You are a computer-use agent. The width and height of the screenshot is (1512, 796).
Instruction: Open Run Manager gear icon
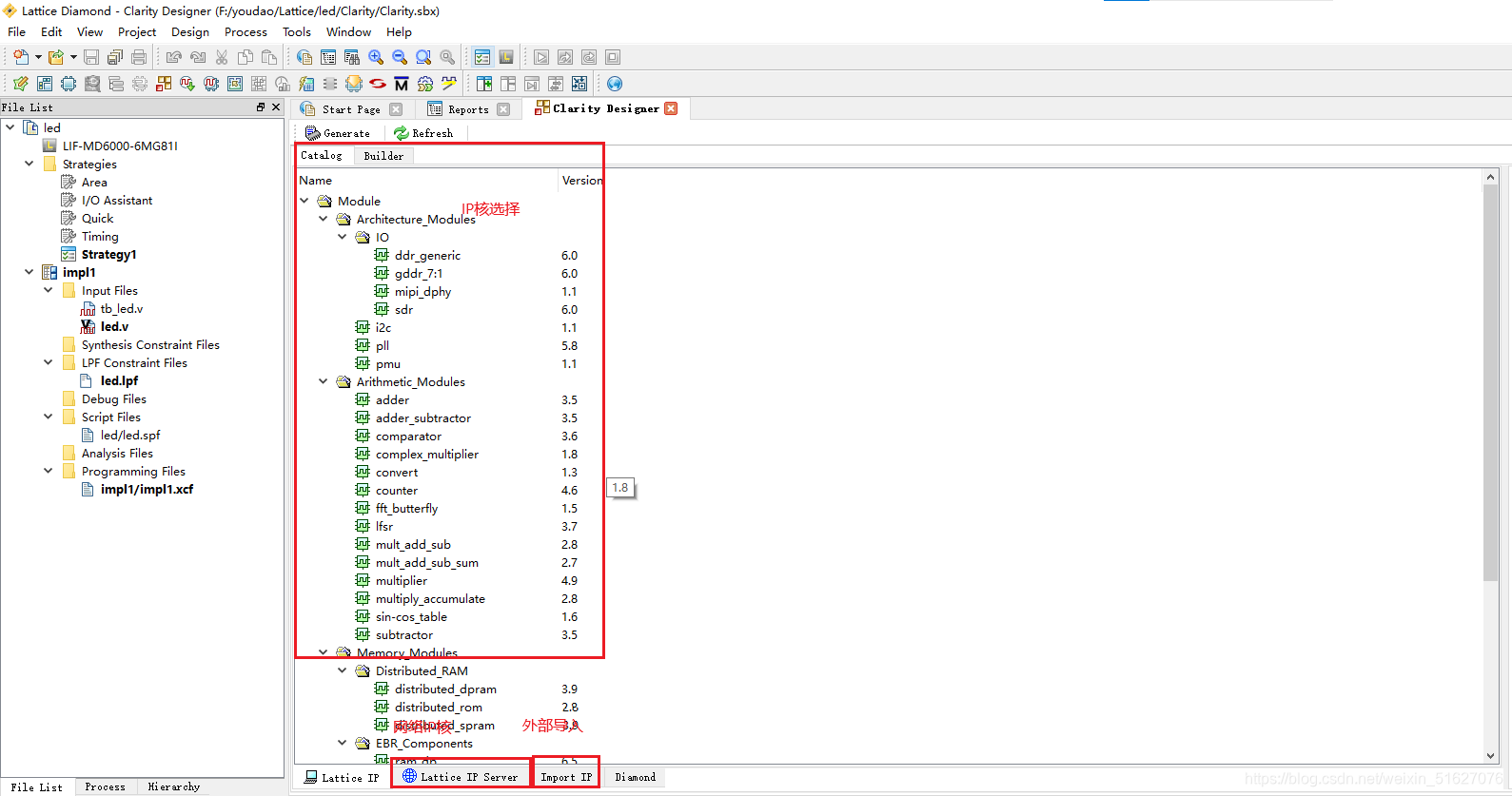point(425,84)
